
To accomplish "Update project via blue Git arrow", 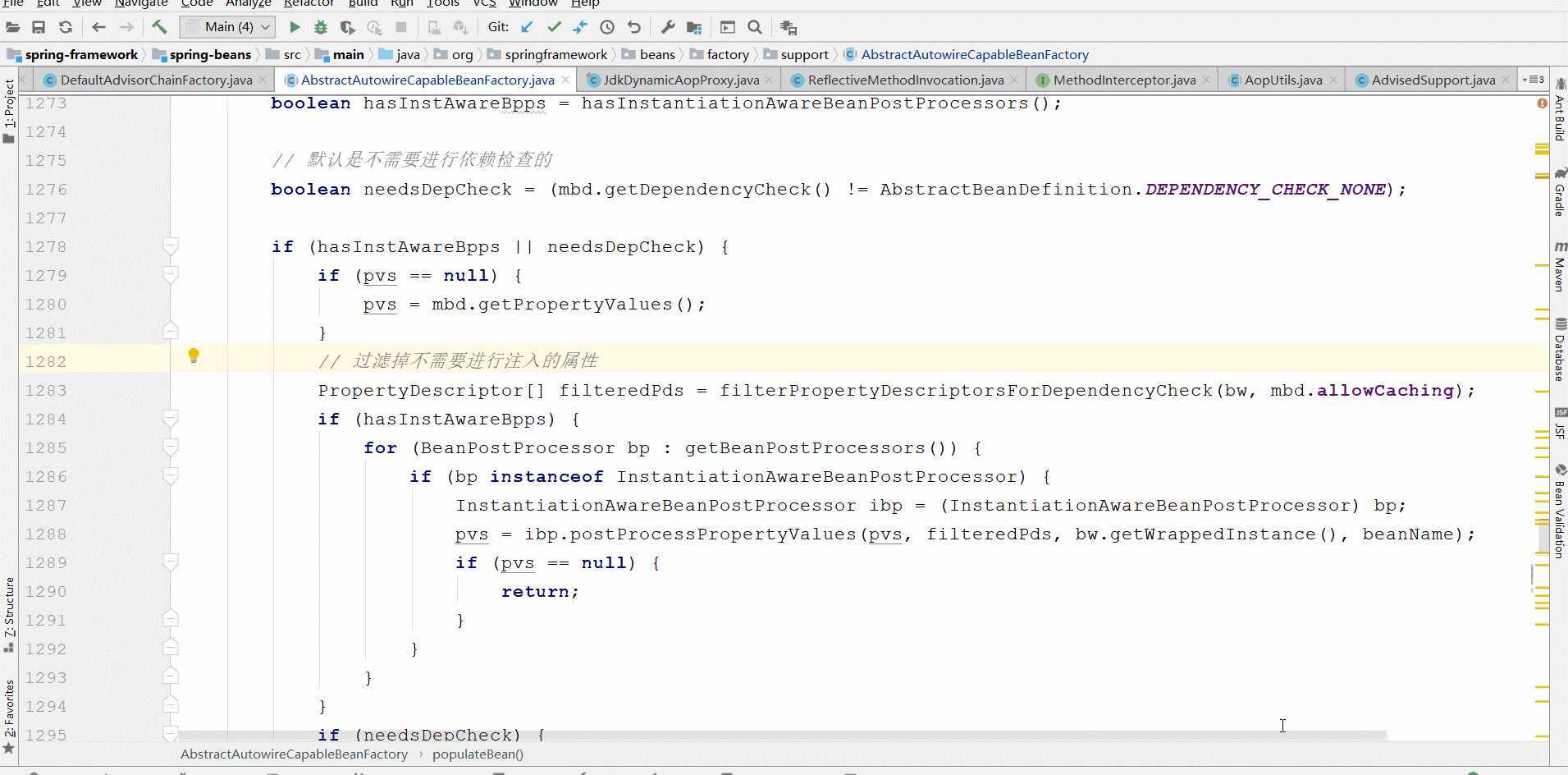I will tap(527, 27).
